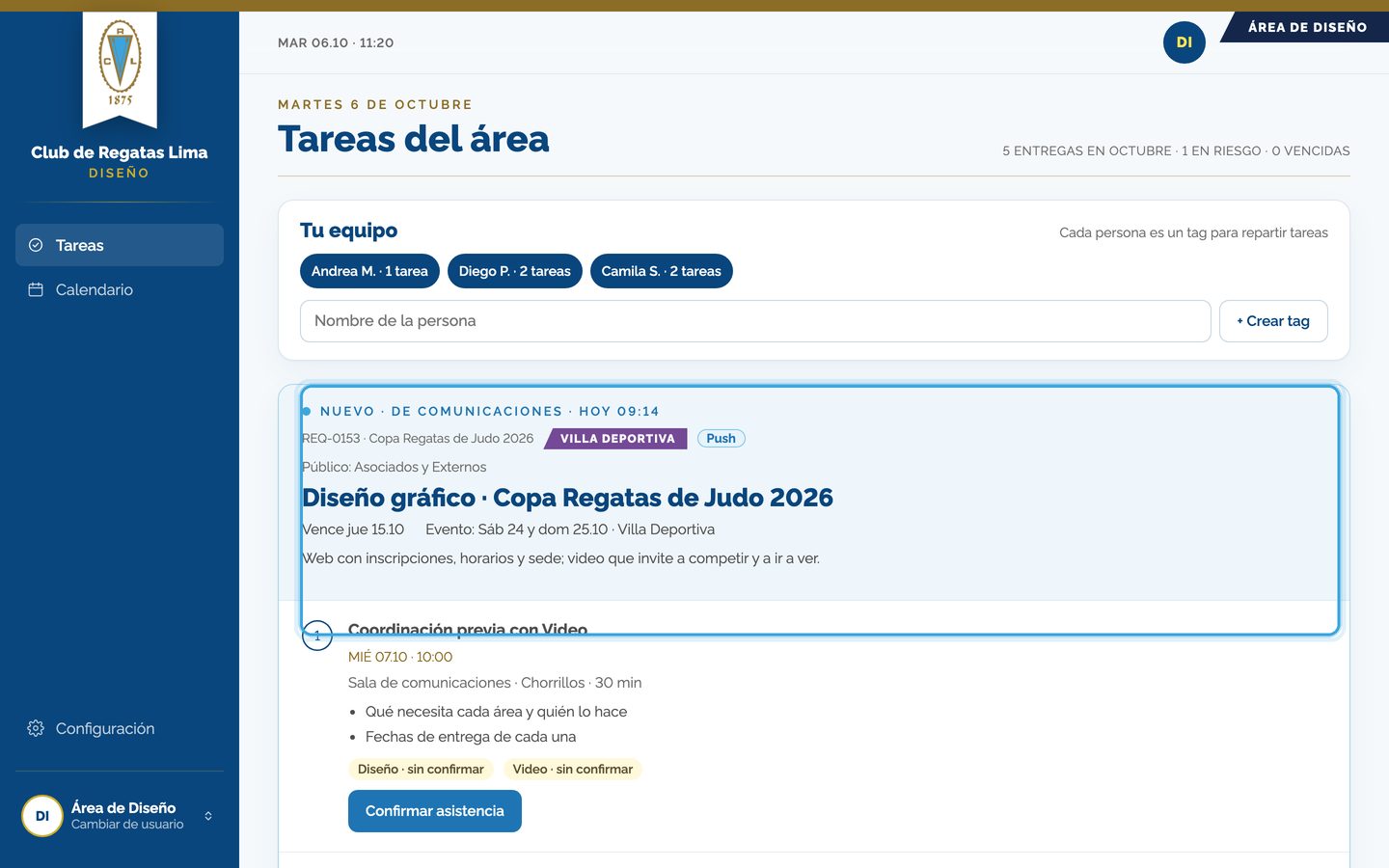
Task: Click the Público: Asociados y Externos text
Action: [395, 467]
